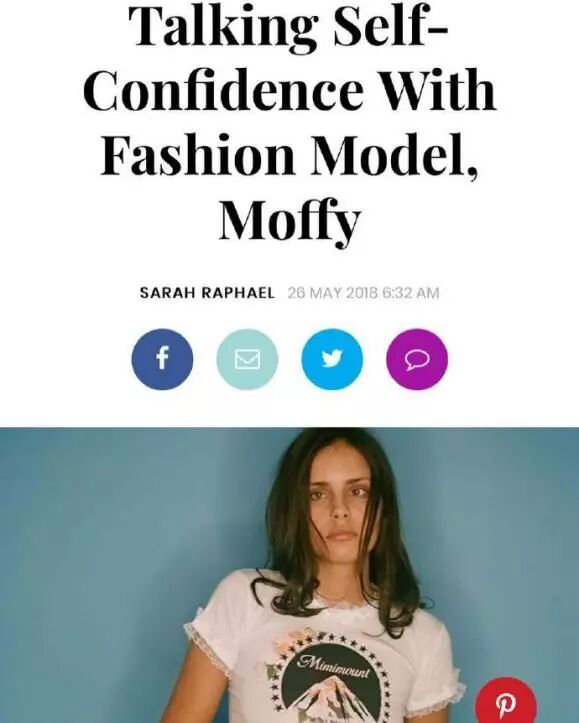Tweet the article with Twitter bird icon
The image size is (579, 723).
(332, 359)
